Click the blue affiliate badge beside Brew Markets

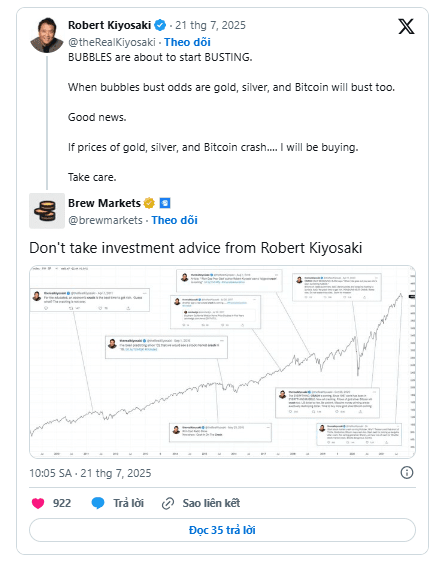tap(165, 203)
